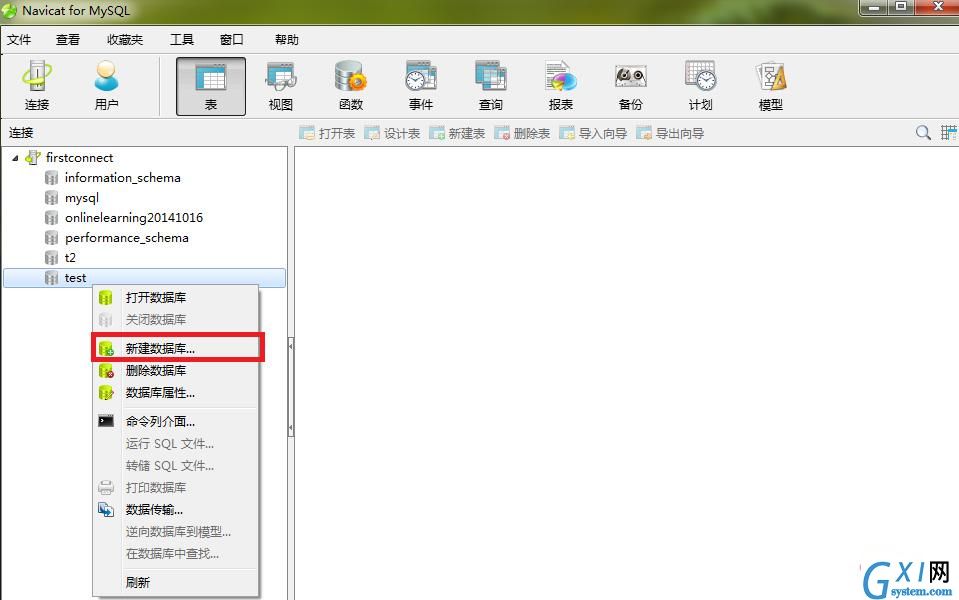
Task: Click the performance_schema database icon
Action: [x=51, y=238]
